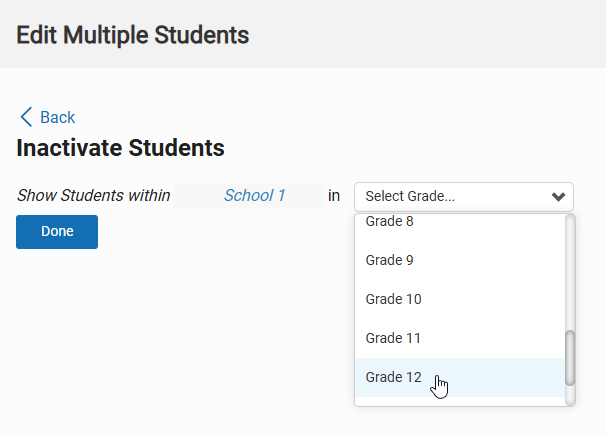Go back via the Back link text
The width and height of the screenshot is (606, 435).
(58, 117)
